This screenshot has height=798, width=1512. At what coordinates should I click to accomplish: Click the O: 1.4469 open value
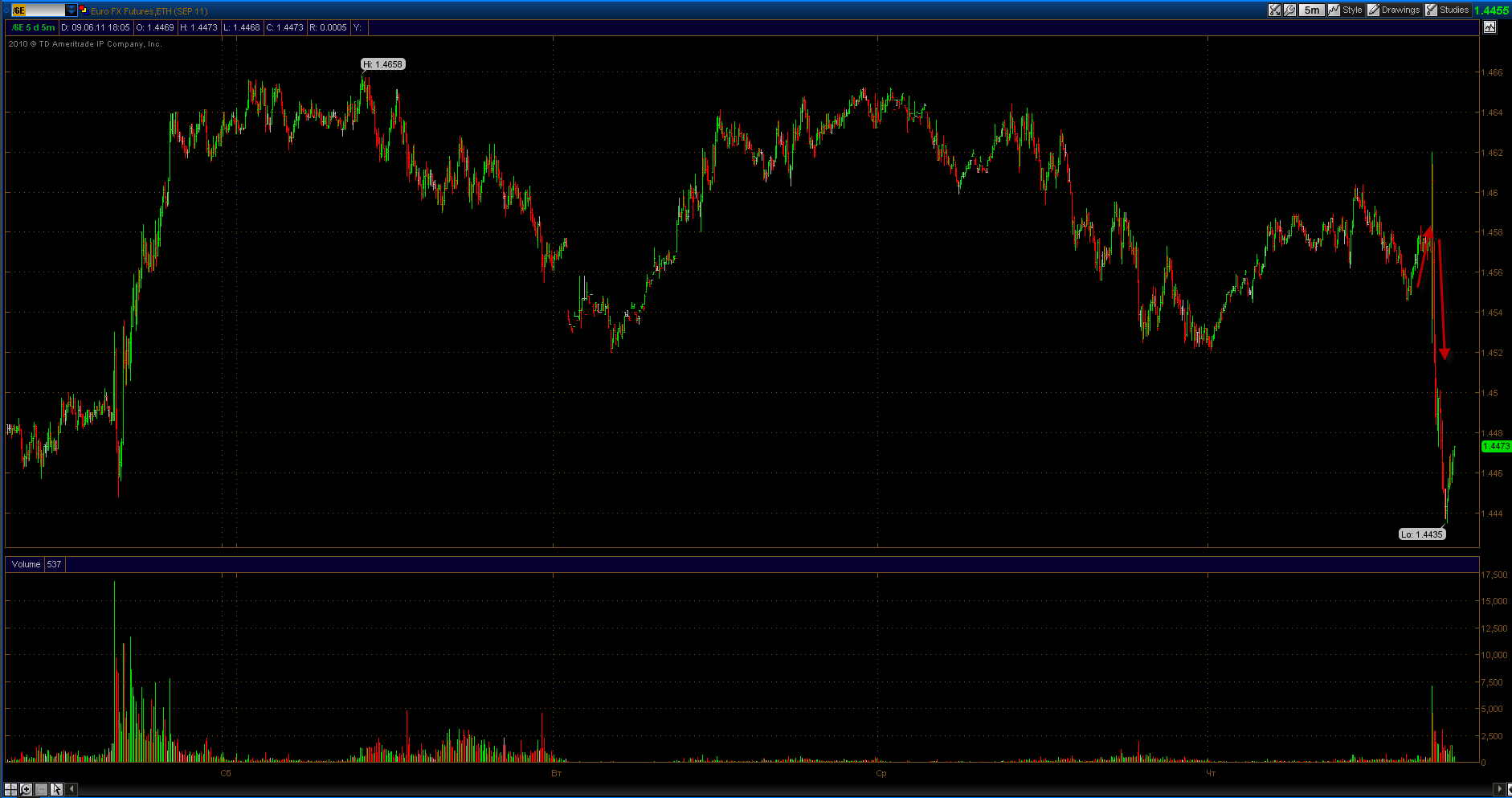click(x=155, y=27)
